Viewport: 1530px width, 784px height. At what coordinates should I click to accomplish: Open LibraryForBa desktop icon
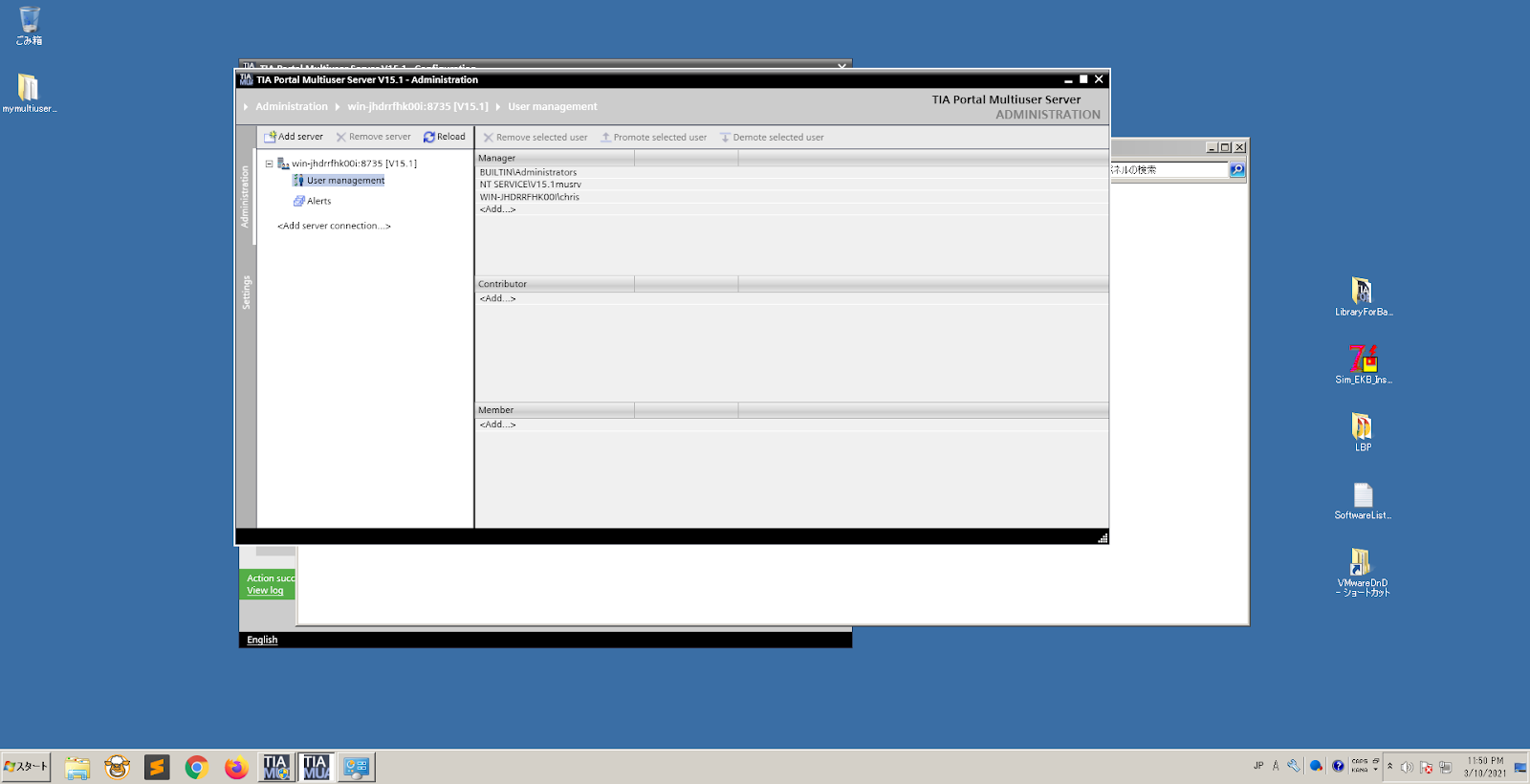[1363, 296]
